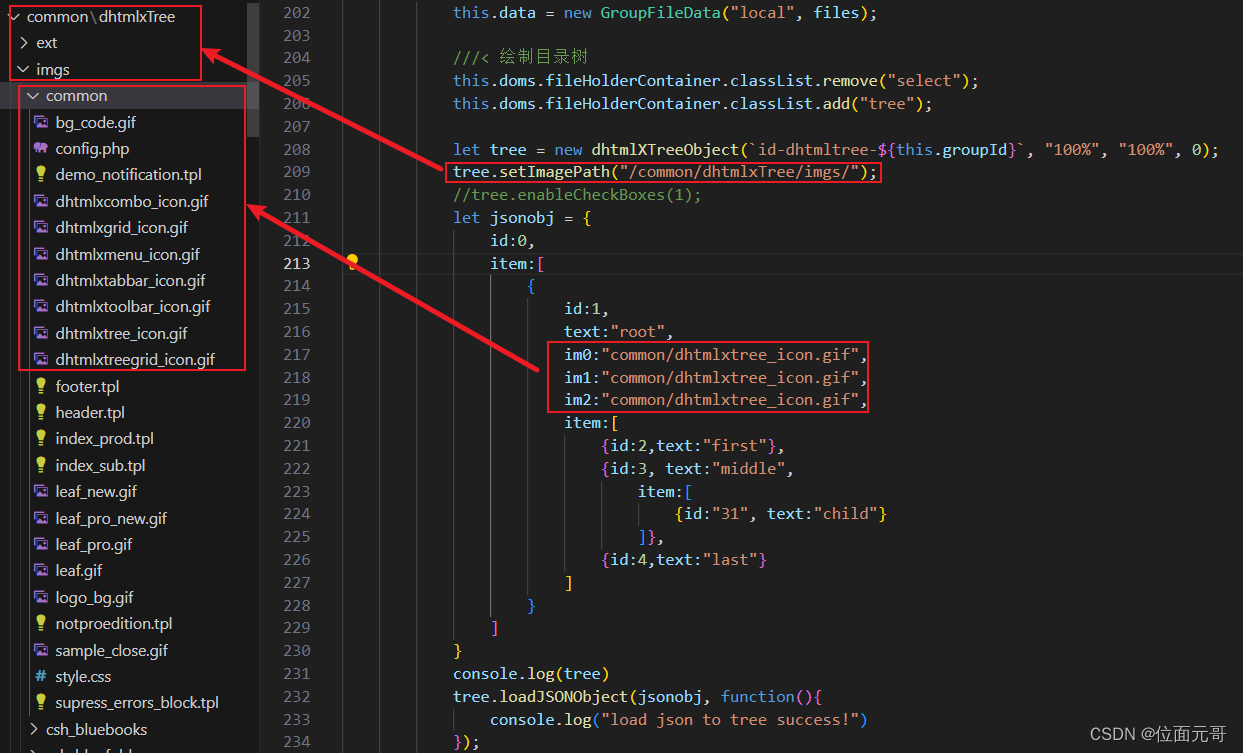Open the style.css file
The height and width of the screenshot is (753, 1243).
(83, 677)
